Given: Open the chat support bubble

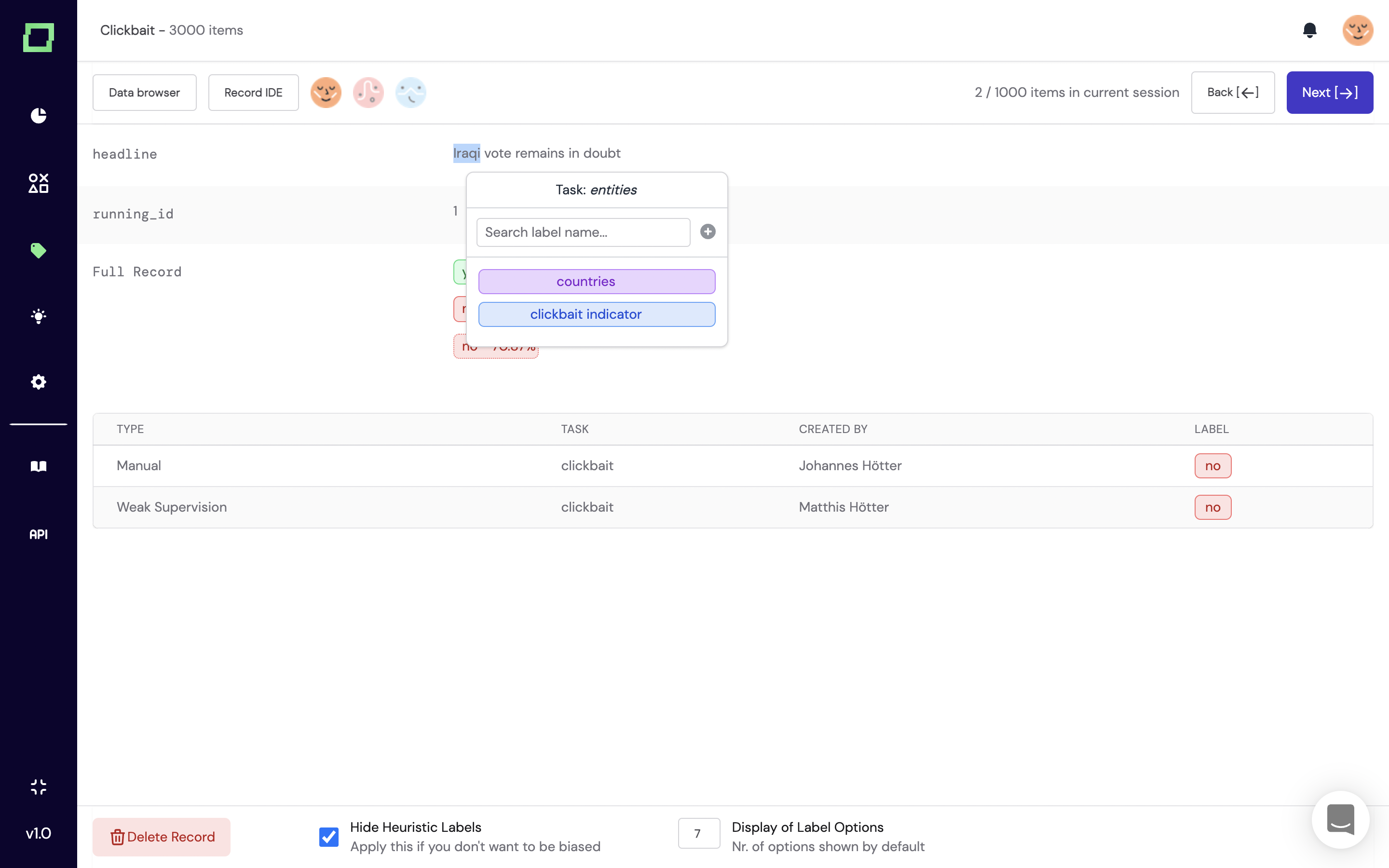Looking at the screenshot, I should [1340, 819].
